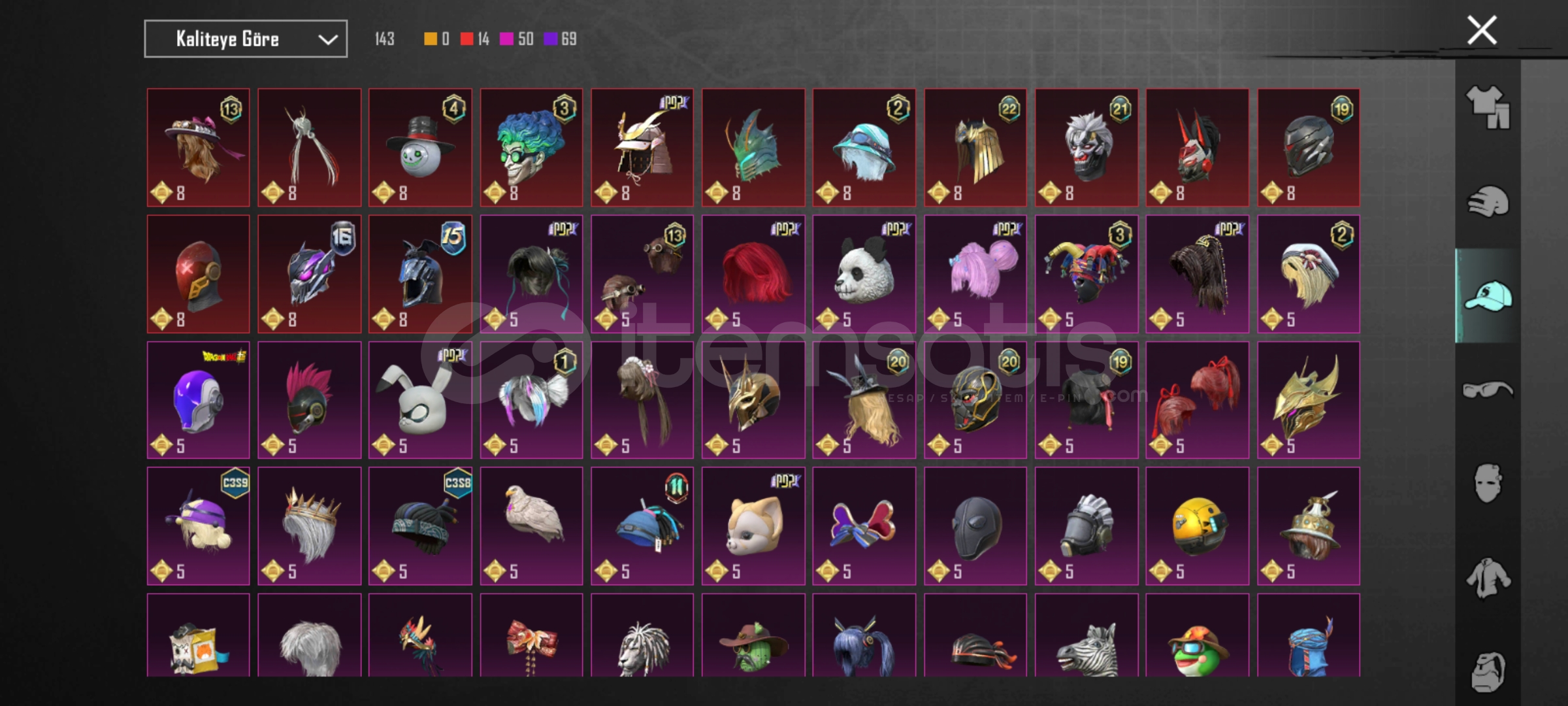
Task: Expand the Kaliteye Göre sort dropdown
Action: point(246,39)
